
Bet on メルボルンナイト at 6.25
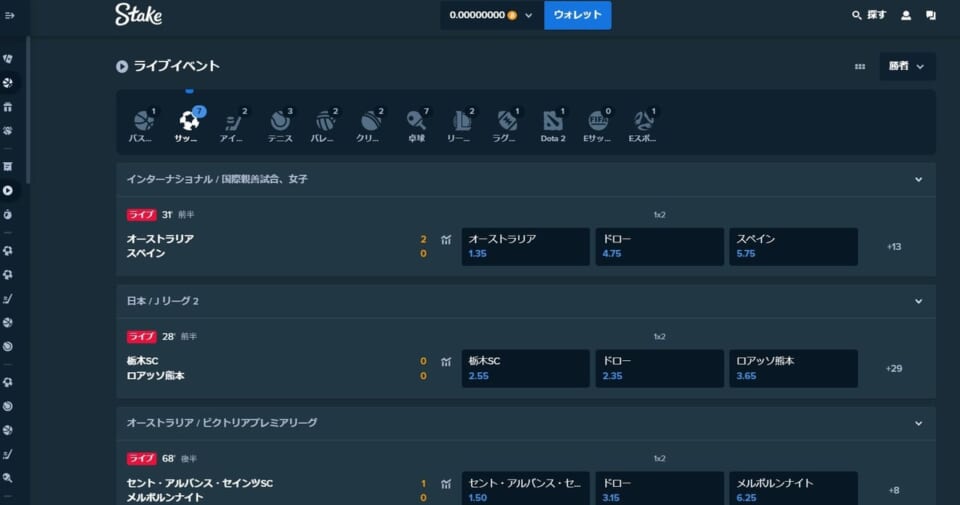coord(793,488)
